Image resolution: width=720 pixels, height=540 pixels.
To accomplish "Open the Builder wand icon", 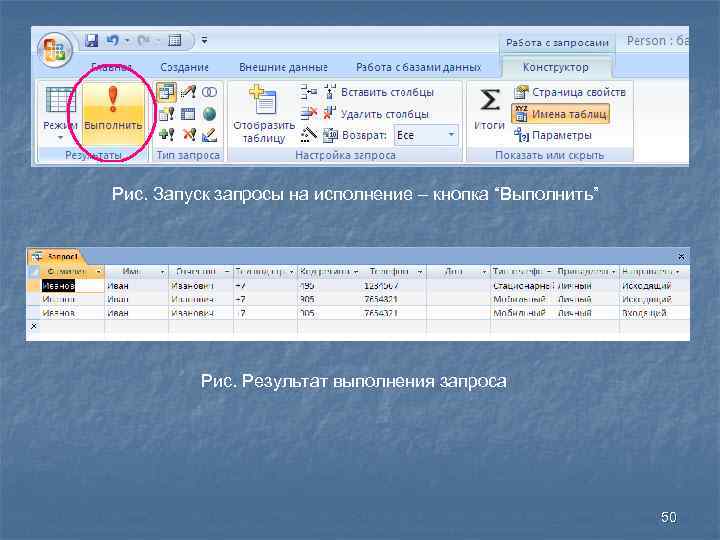I will tap(309, 135).
